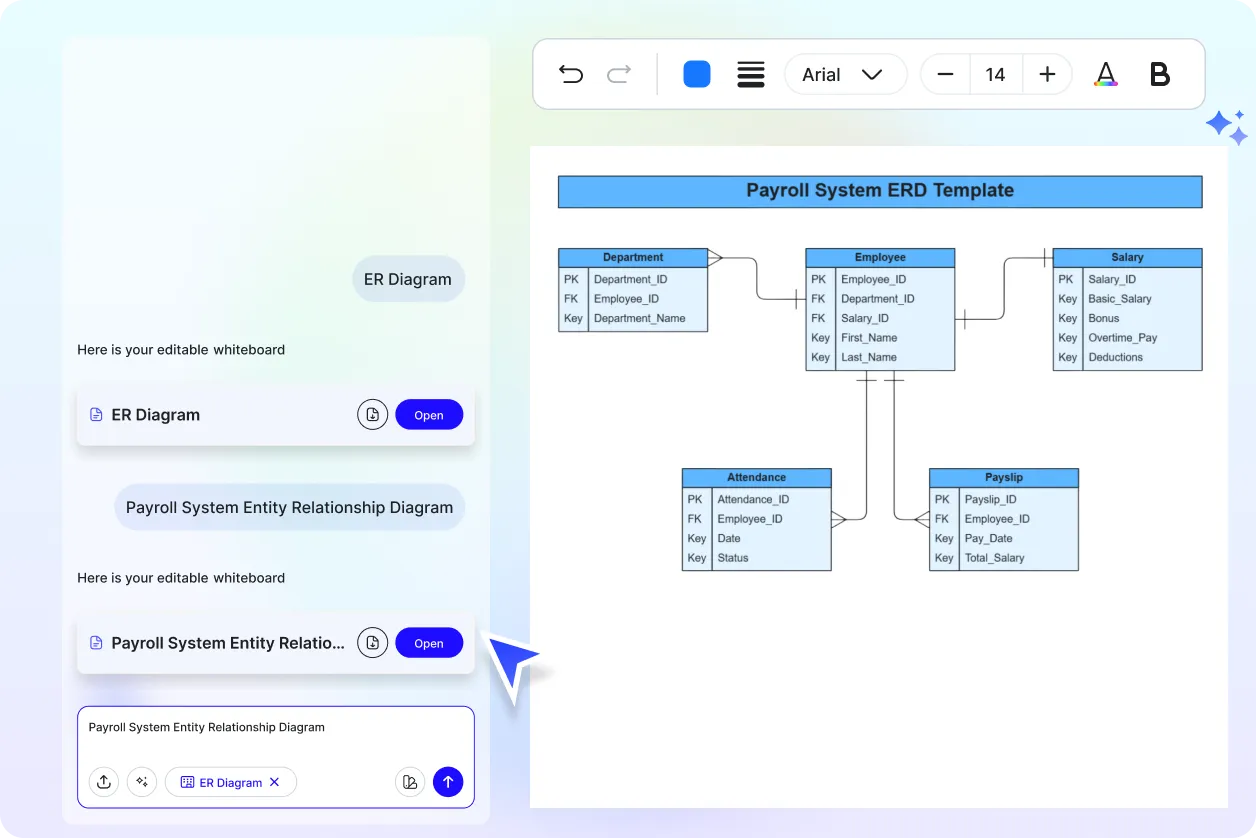This screenshot has width=1256, height=838.
Task: Select the Salary table header
Action: [1127, 257]
